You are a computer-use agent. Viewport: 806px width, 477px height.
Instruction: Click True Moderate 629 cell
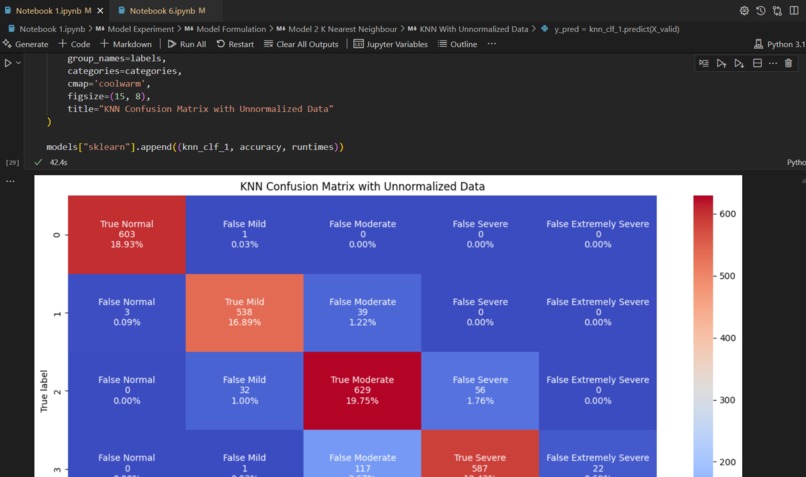click(362, 390)
